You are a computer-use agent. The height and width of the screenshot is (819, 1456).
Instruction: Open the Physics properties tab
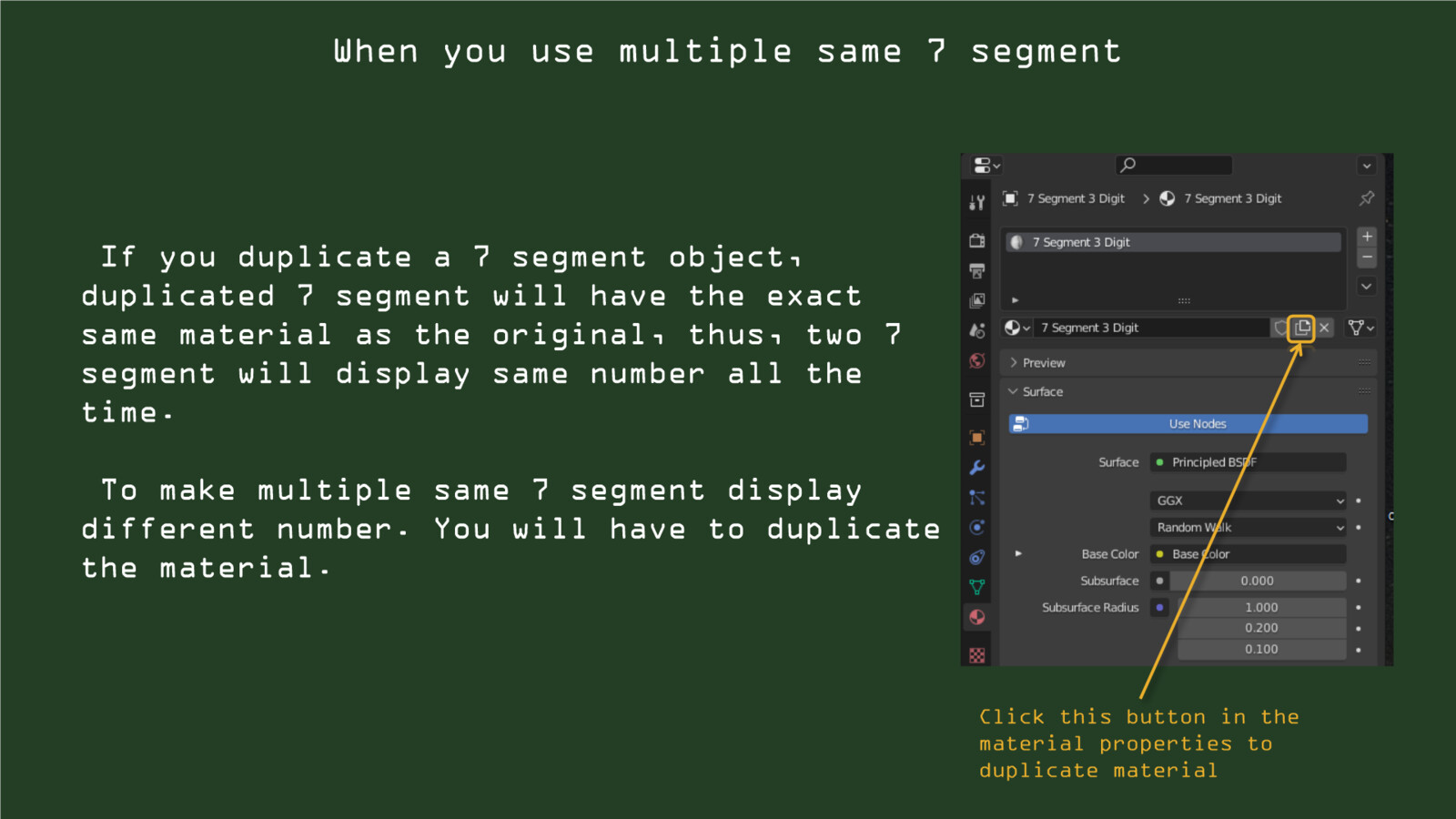976,527
